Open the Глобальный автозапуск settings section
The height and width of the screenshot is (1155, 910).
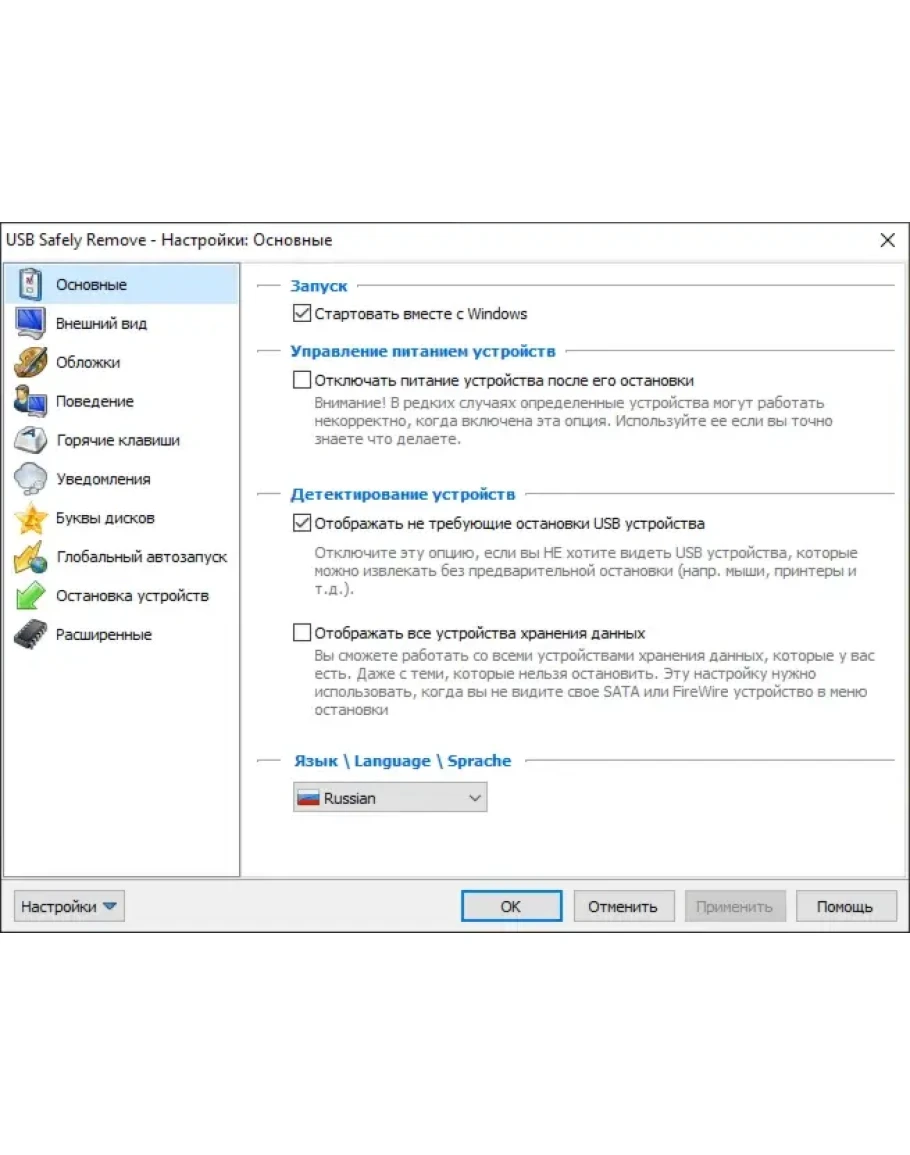point(141,557)
